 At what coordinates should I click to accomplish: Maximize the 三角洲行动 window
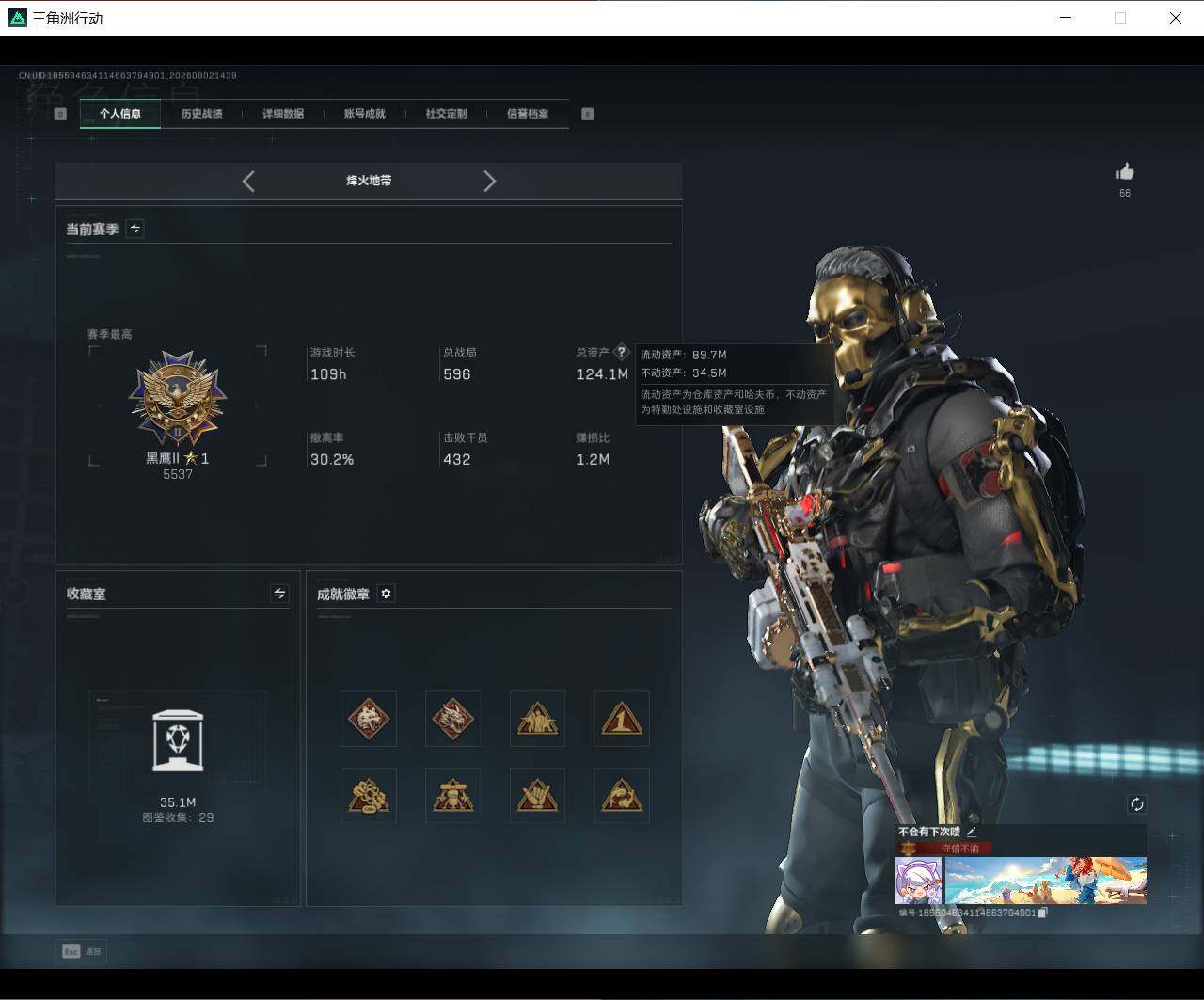coord(1120,18)
